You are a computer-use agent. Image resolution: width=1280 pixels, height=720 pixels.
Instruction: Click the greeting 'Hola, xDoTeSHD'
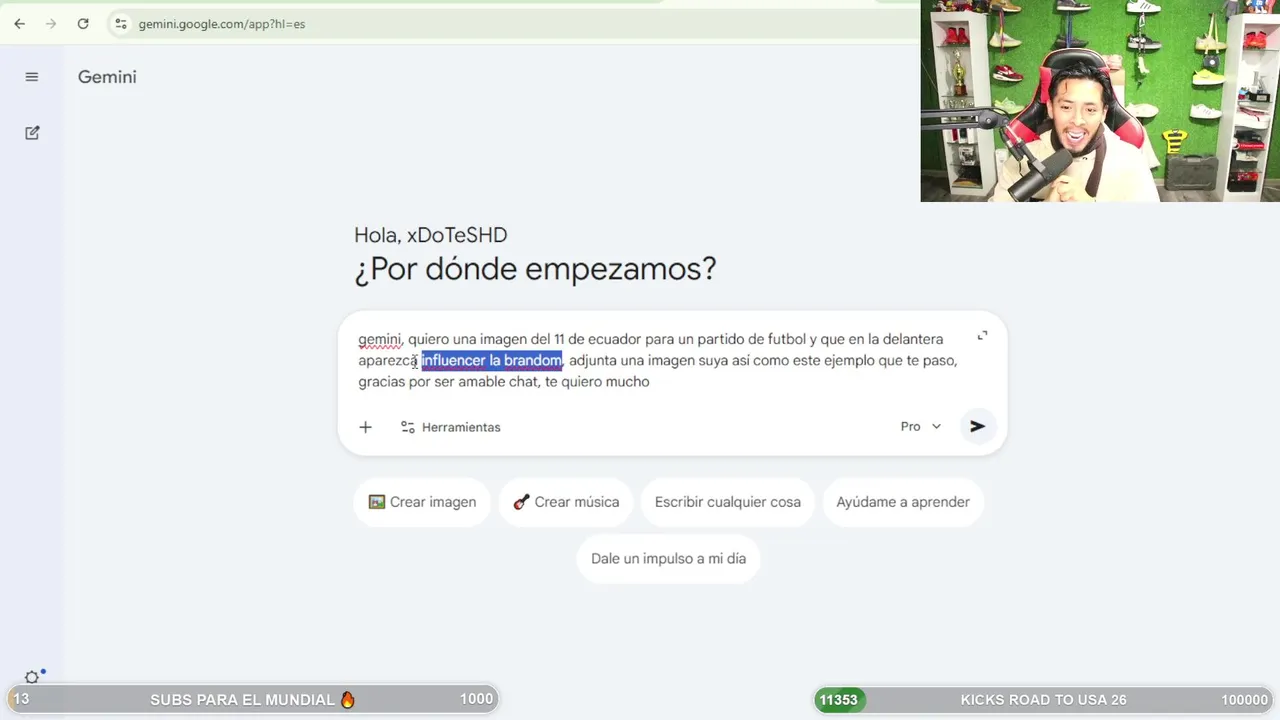click(430, 235)
